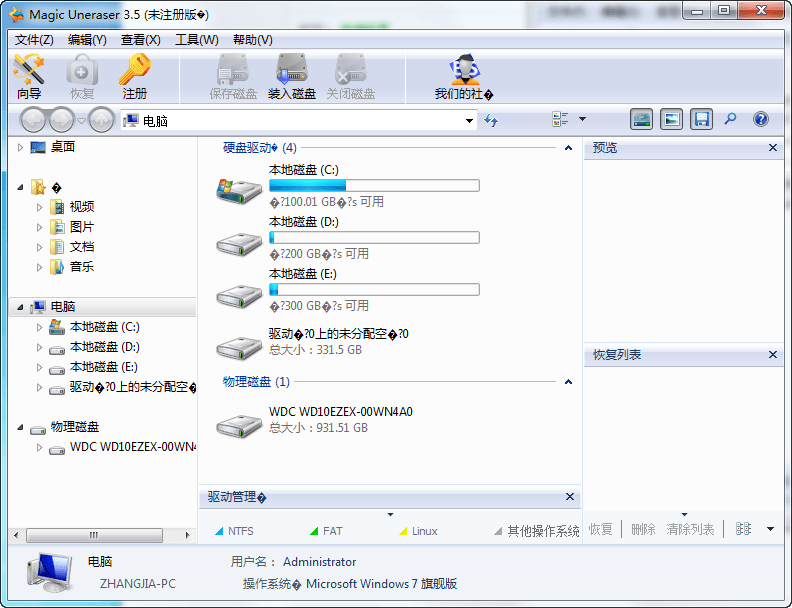
Task: Click 恢复 in the recovery list toolbar
Action: [600, 529]
